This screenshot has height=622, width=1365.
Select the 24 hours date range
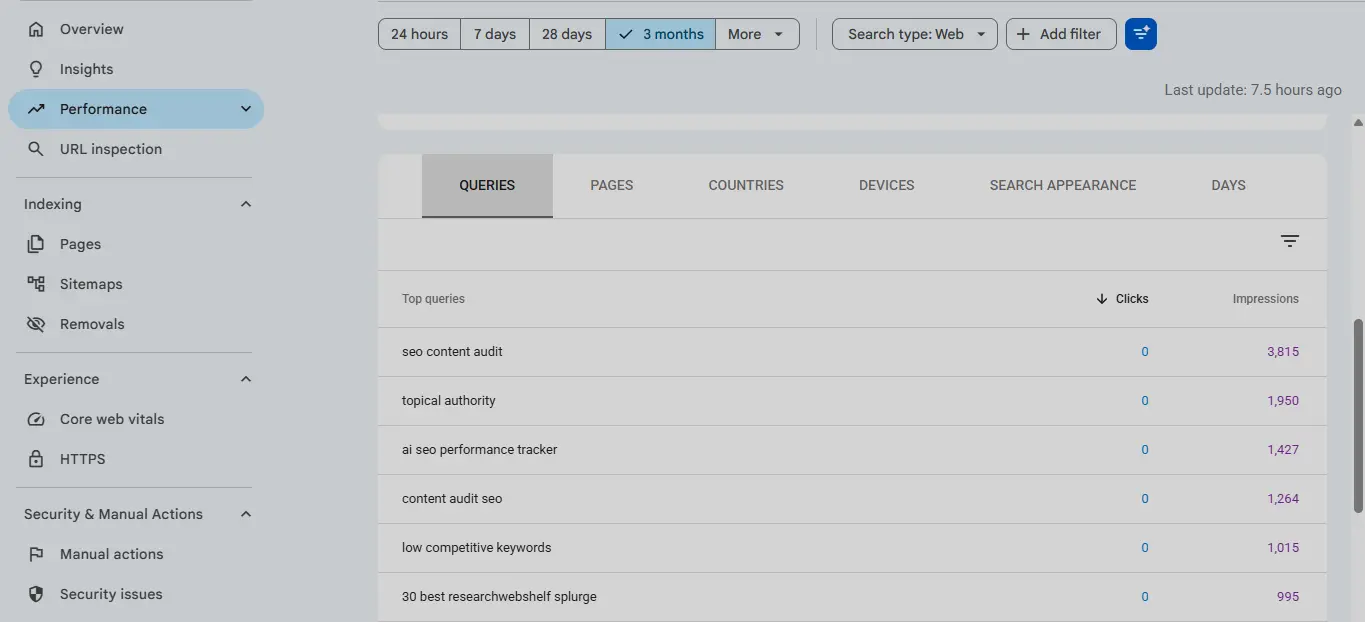click(419, 34)
